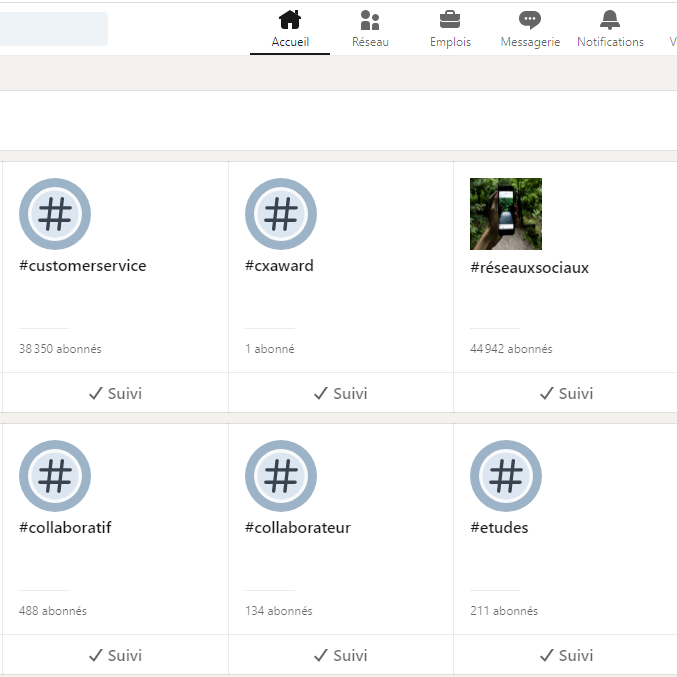Click the #customerservice hashtag icon

(55, 214)
